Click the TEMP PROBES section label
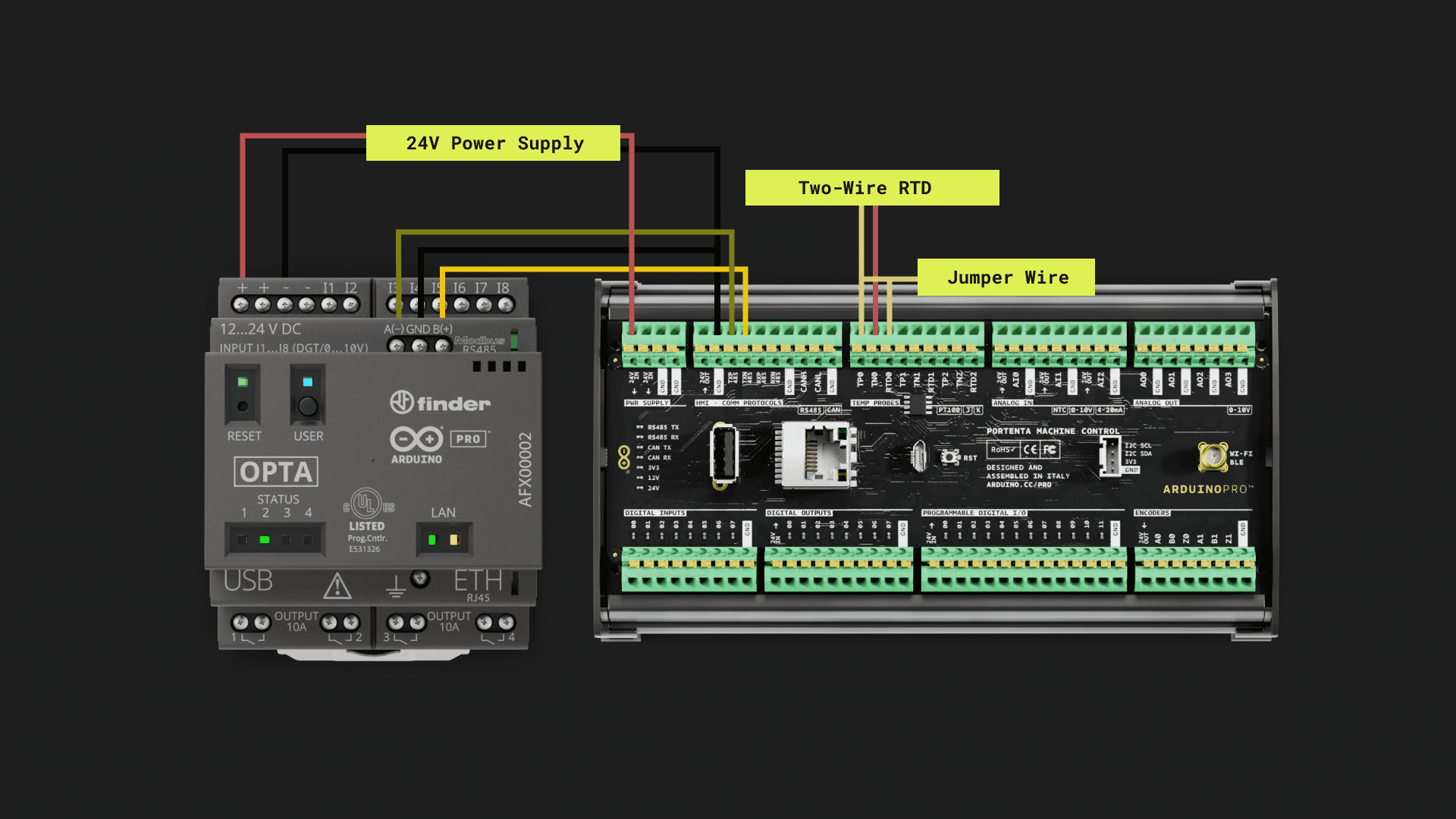This screenshot has width=1456, height=819. (x=875, y=403)
